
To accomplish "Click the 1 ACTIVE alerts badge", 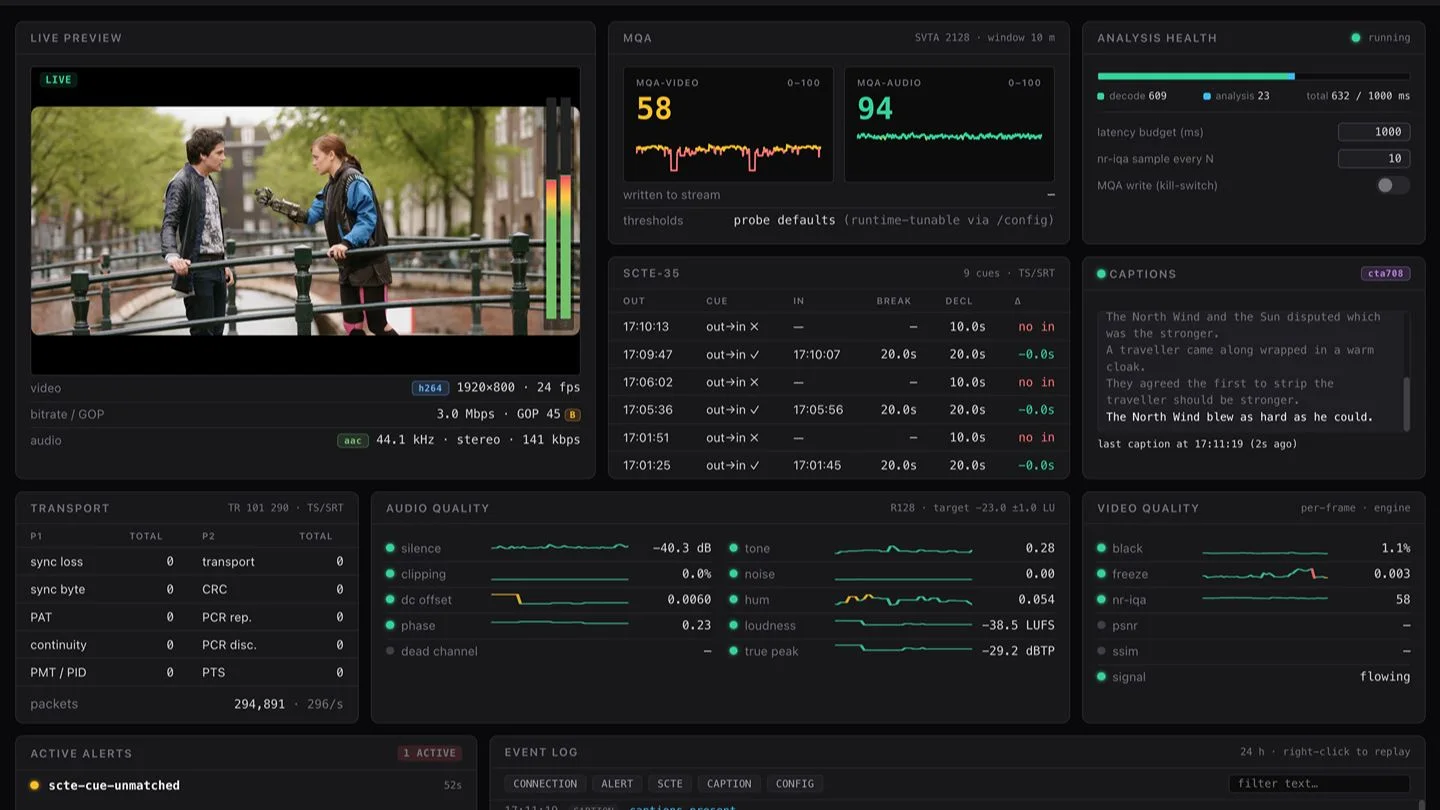I will click(x=429, y=753).
